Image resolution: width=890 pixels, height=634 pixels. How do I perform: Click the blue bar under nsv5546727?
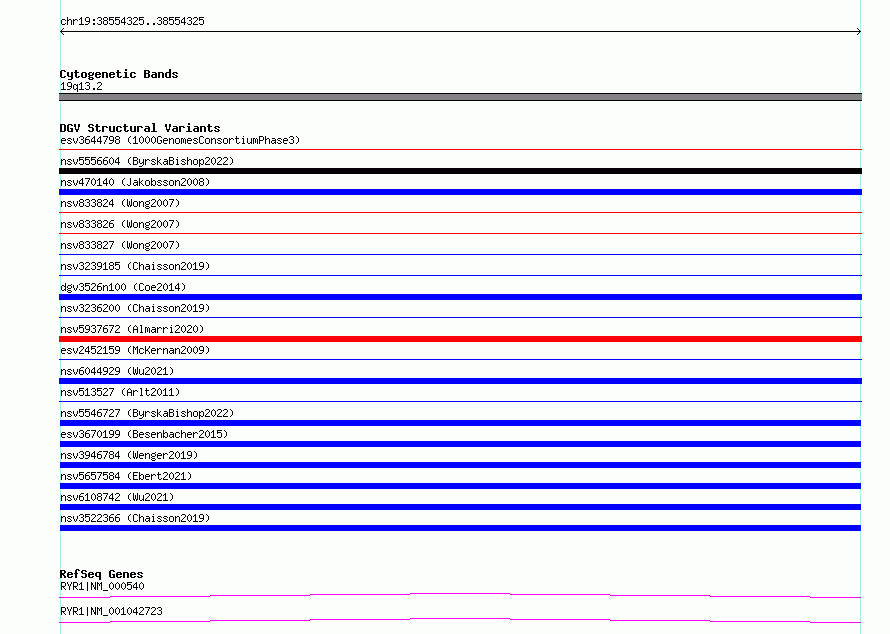pos(460,423)
